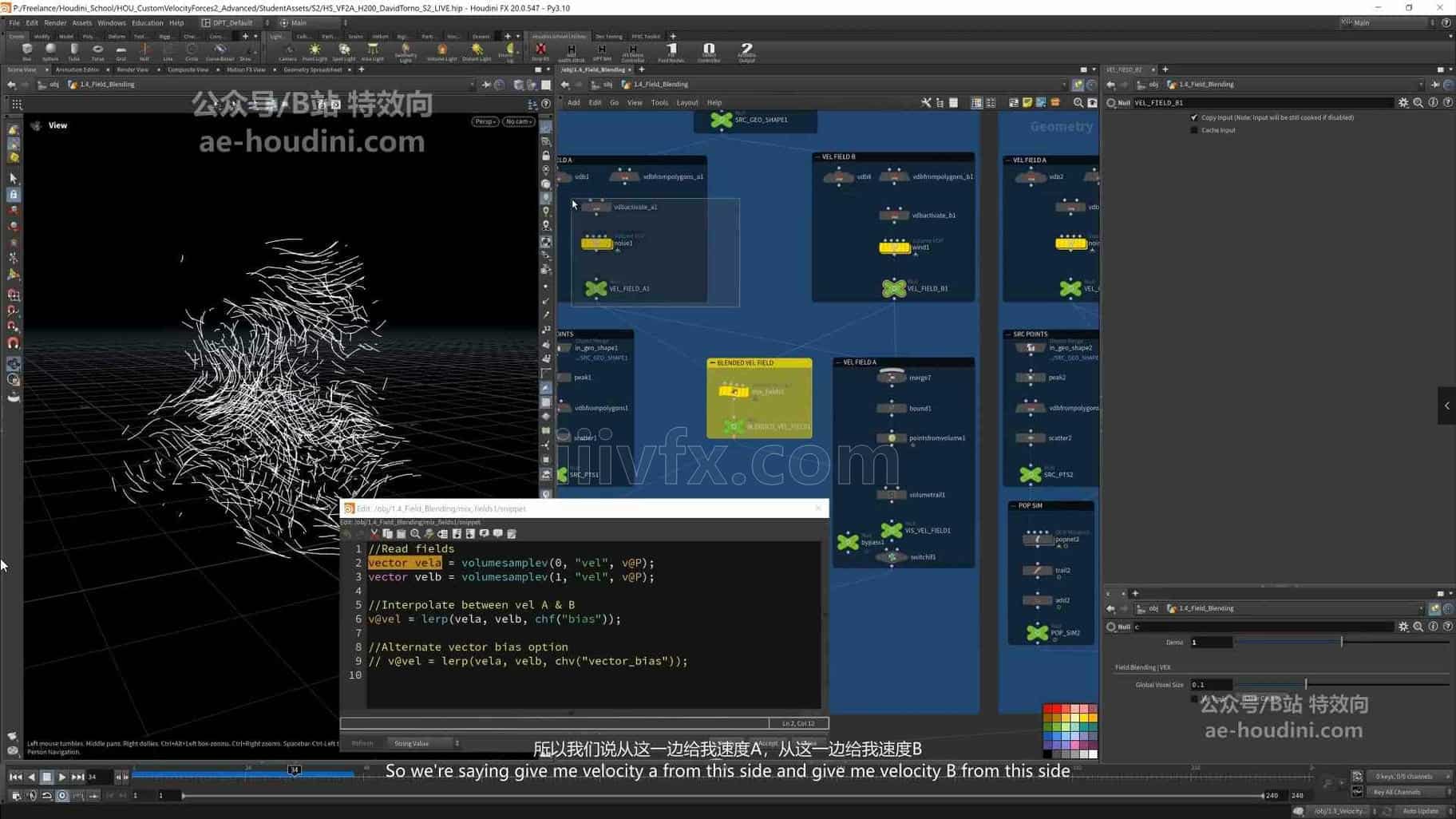The width and height of the screenshot is (1456, 819).
Task: Pick the red swatch in color palette
Action: (1048, 709)
